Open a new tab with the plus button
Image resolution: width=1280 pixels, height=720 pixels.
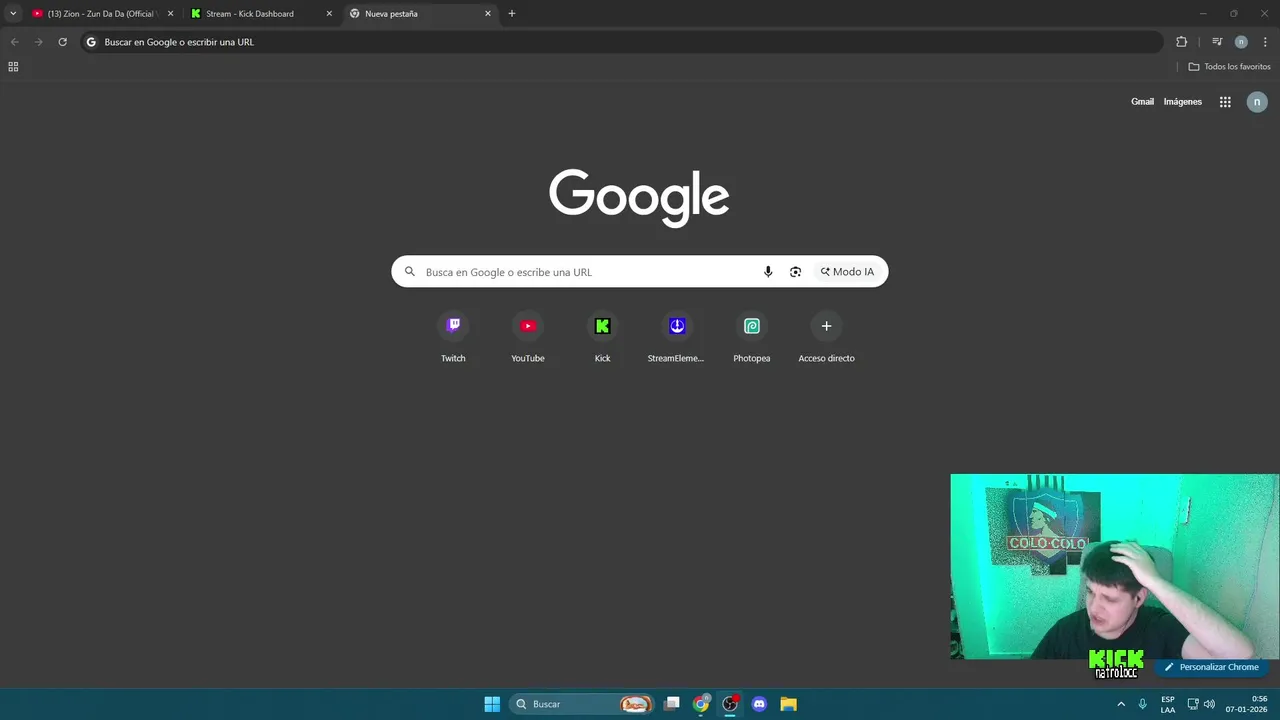[x=512, y=14]
